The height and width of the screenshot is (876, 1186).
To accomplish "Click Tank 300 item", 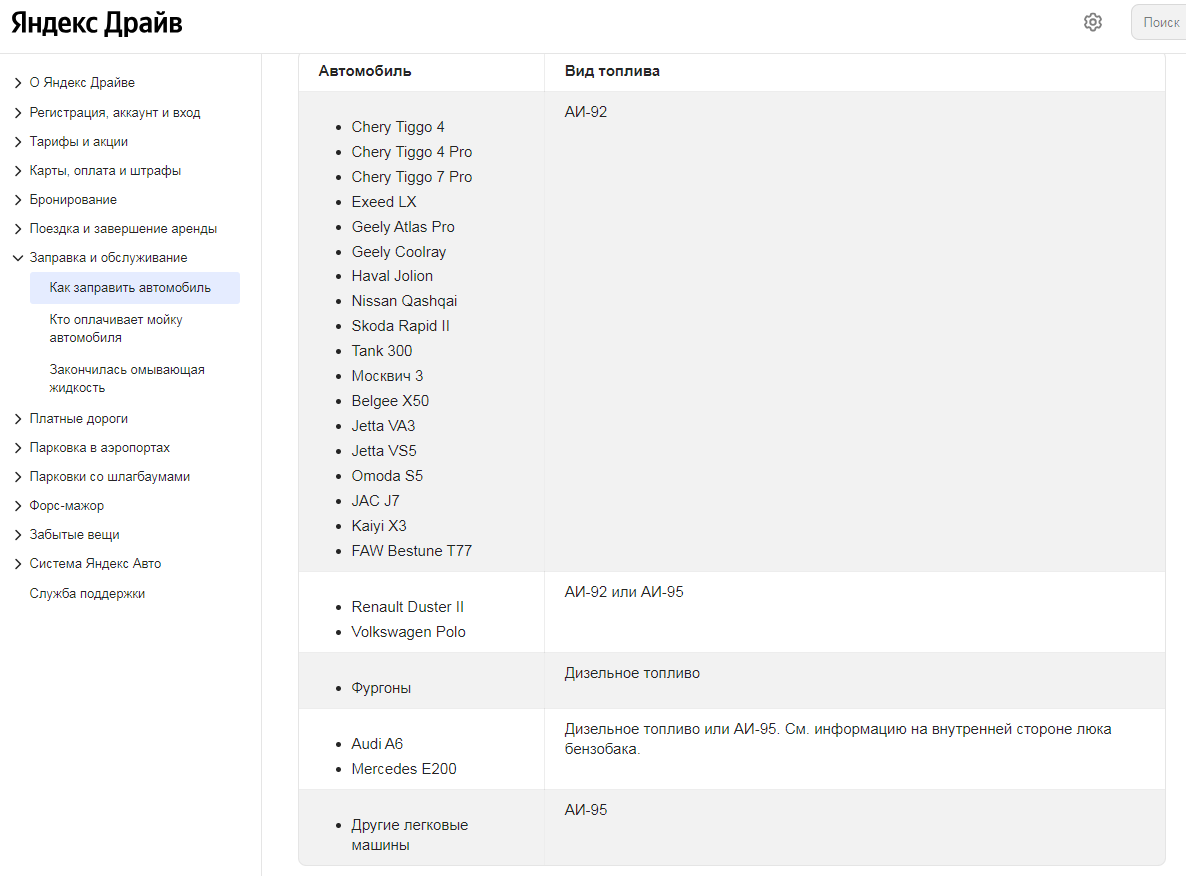I will (x=381, y=351).
